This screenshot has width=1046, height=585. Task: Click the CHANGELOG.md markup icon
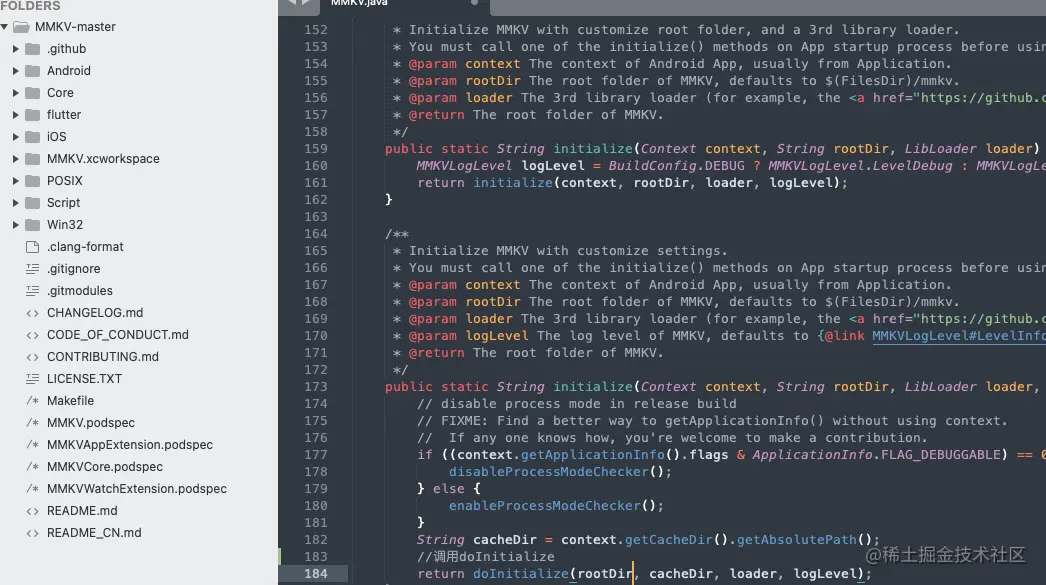[33, 313]
